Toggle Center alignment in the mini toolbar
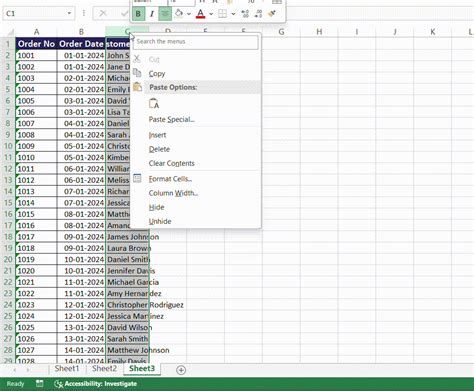 [165, 14]
